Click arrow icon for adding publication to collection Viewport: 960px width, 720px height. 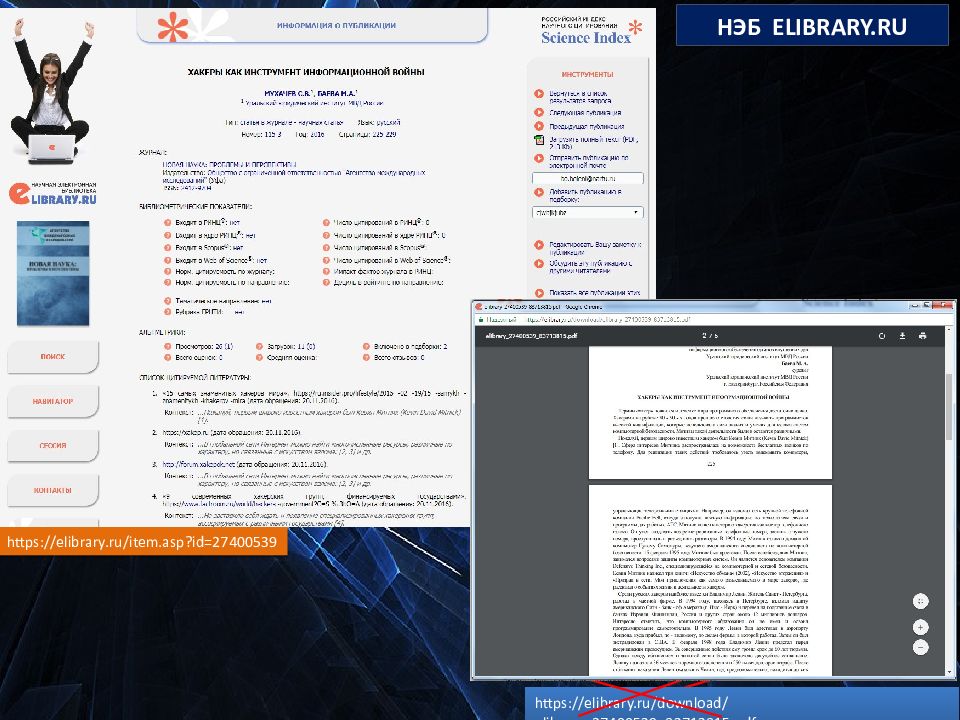click(539, 192)
